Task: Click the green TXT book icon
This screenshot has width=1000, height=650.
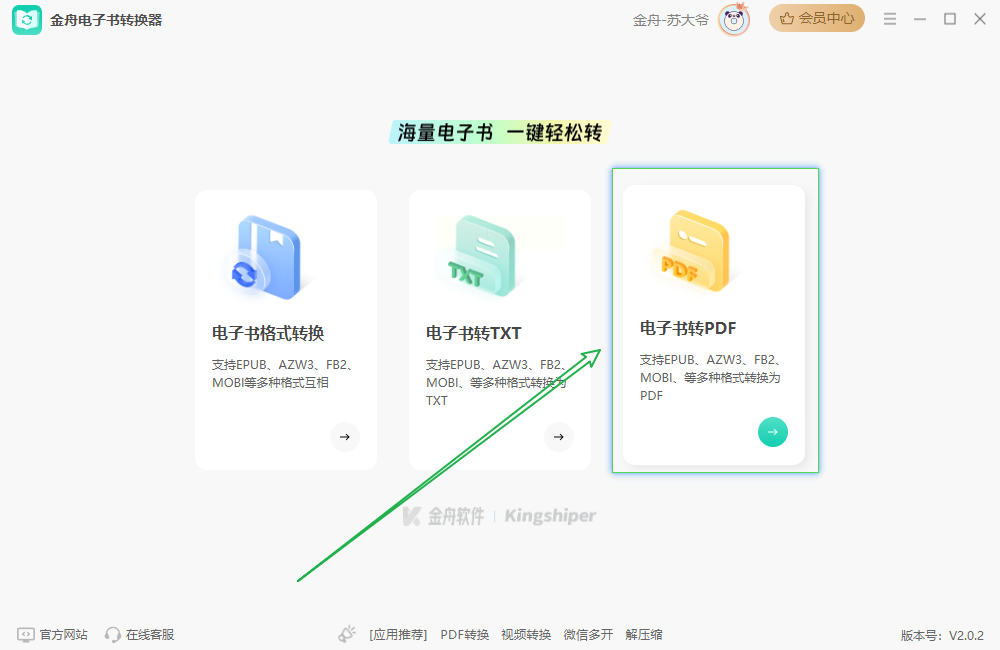Action: pos(483,256)
